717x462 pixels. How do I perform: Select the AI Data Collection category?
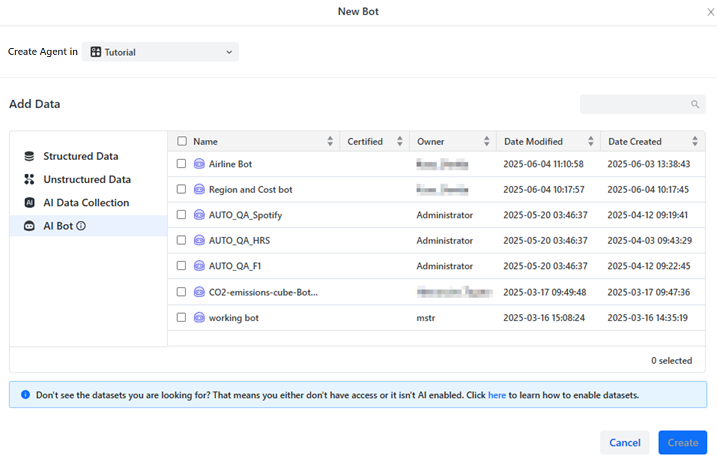pyautogui.click(x=85, y=203)
